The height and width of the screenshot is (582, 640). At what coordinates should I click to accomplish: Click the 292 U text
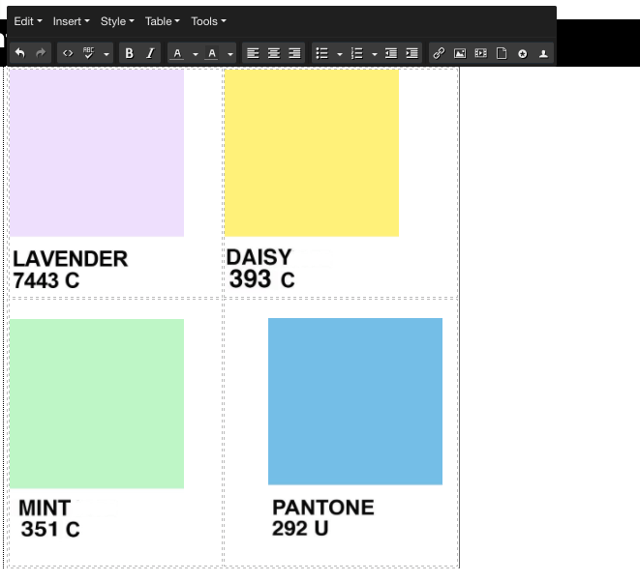point(300,529)
